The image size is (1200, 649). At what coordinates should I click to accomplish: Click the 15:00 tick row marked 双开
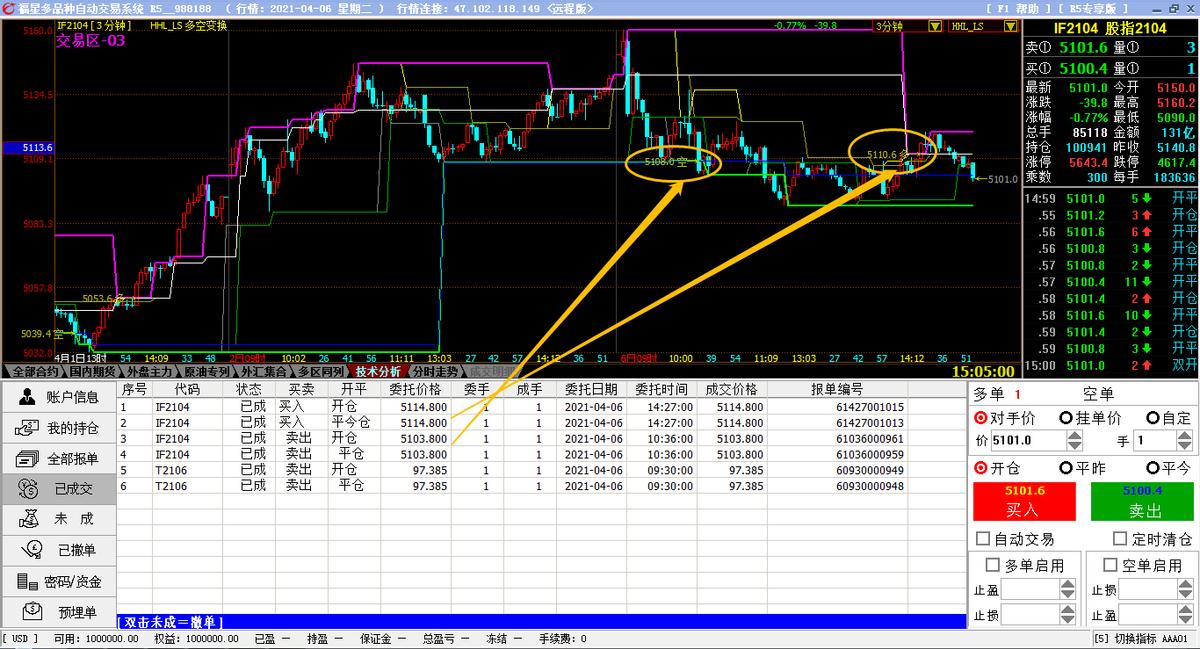click(x=1111, y=365)
